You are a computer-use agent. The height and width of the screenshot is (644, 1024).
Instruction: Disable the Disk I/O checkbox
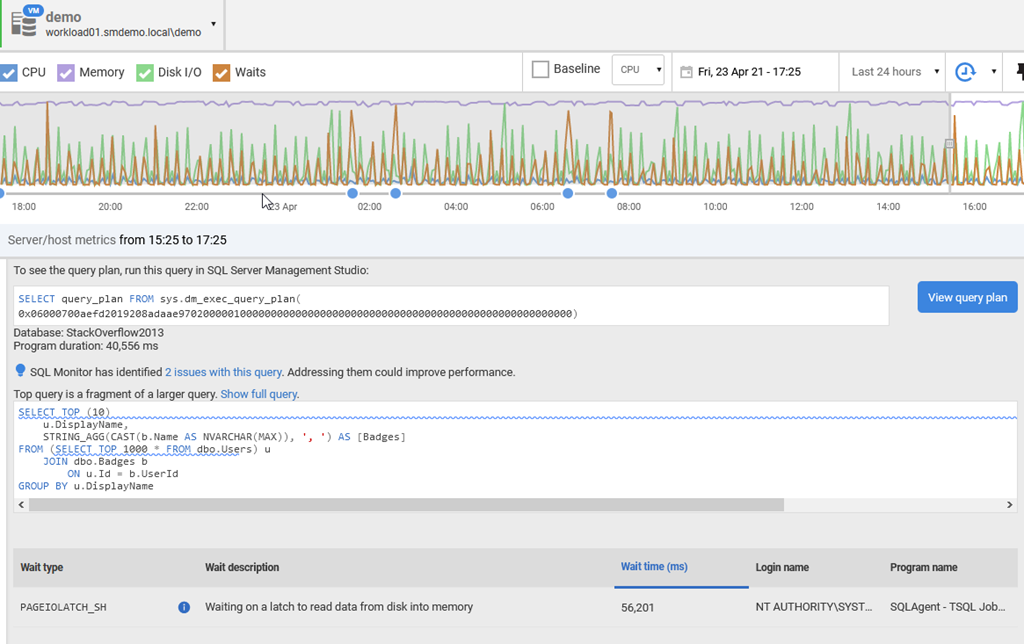click(144, 72)
